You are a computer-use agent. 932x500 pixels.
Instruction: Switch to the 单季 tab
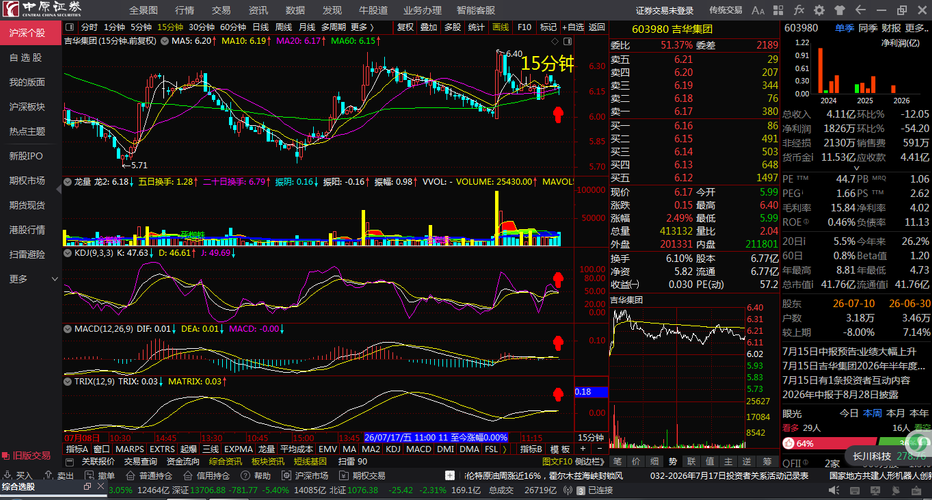coord(843,27)
